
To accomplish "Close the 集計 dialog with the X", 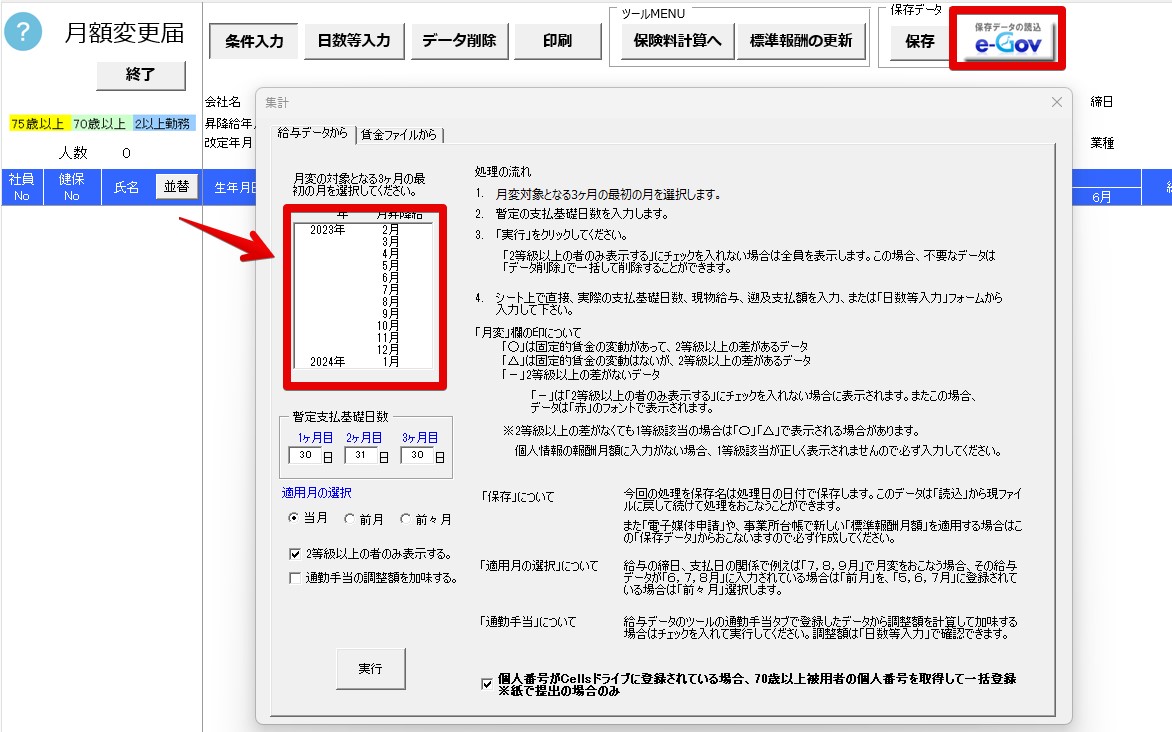I will pyautogui.click(x=1056, y=102).
